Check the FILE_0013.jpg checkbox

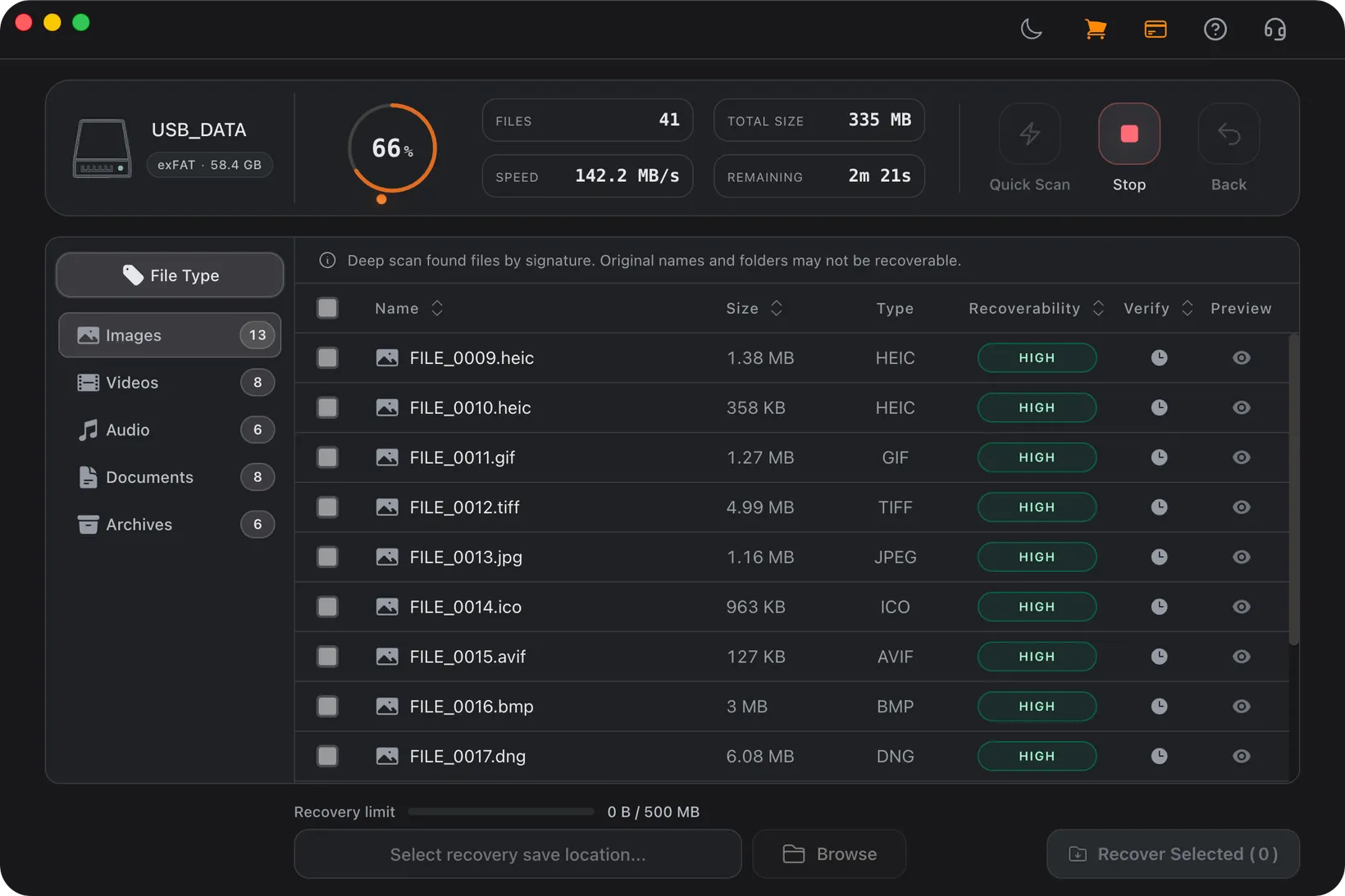[327, 557]
